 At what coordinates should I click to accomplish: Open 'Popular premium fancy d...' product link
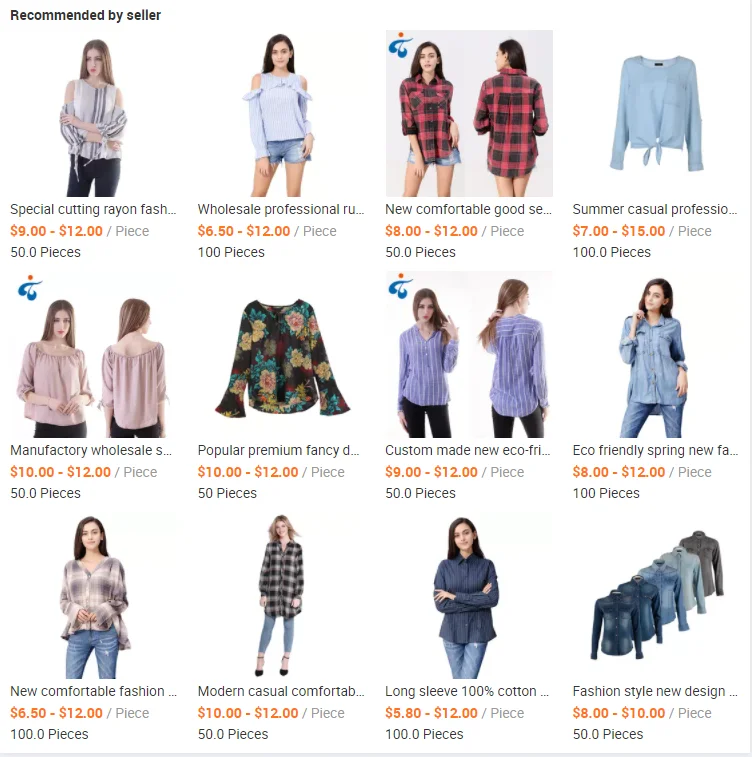(x=279, y=450)
